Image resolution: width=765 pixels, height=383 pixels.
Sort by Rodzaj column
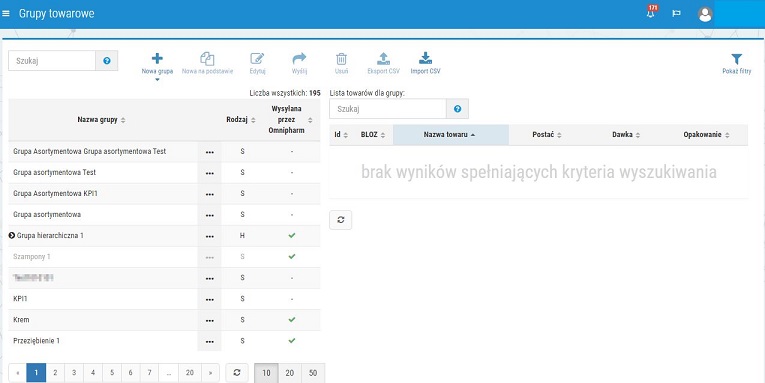click(241, 120)
